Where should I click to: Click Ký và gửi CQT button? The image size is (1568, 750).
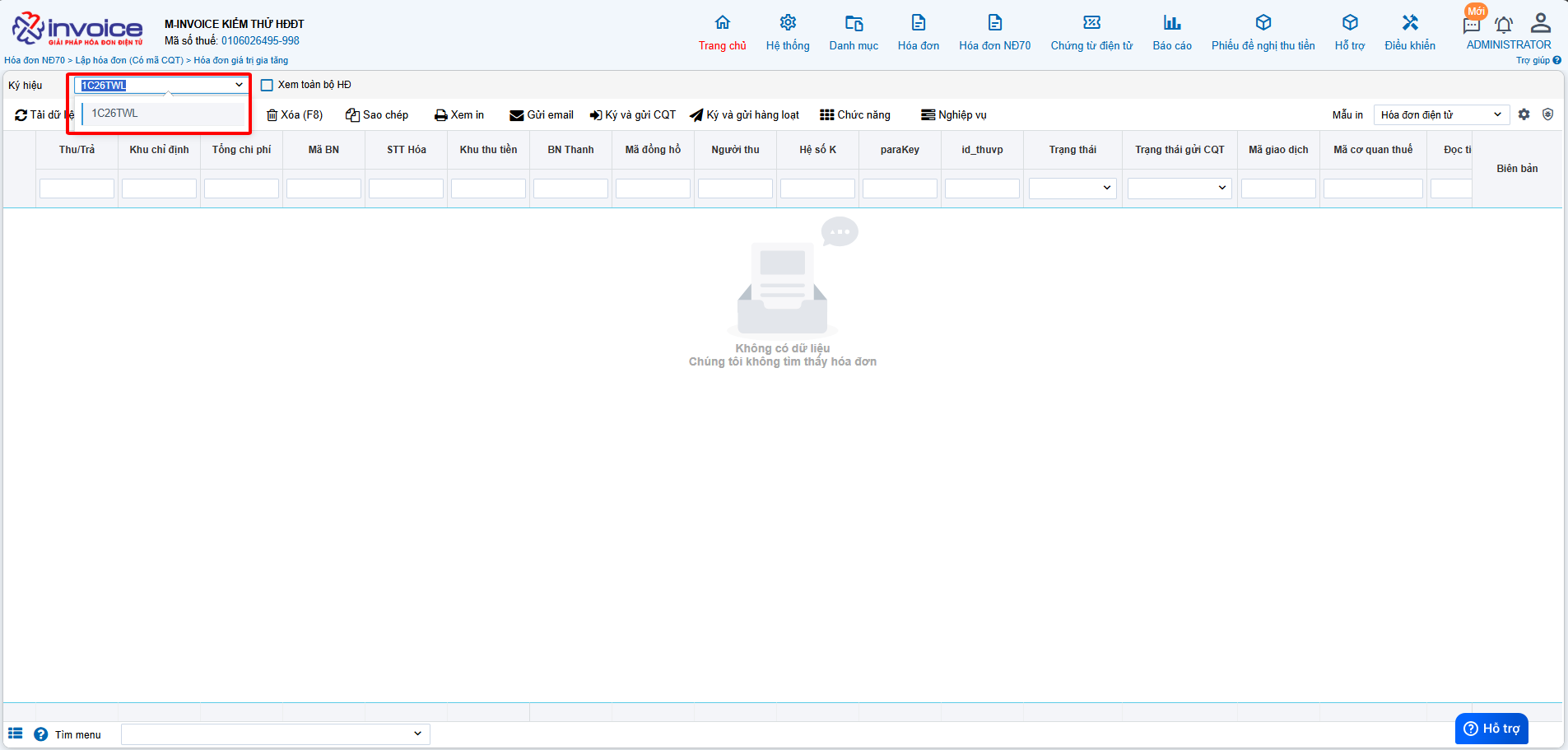pos(632,115)
